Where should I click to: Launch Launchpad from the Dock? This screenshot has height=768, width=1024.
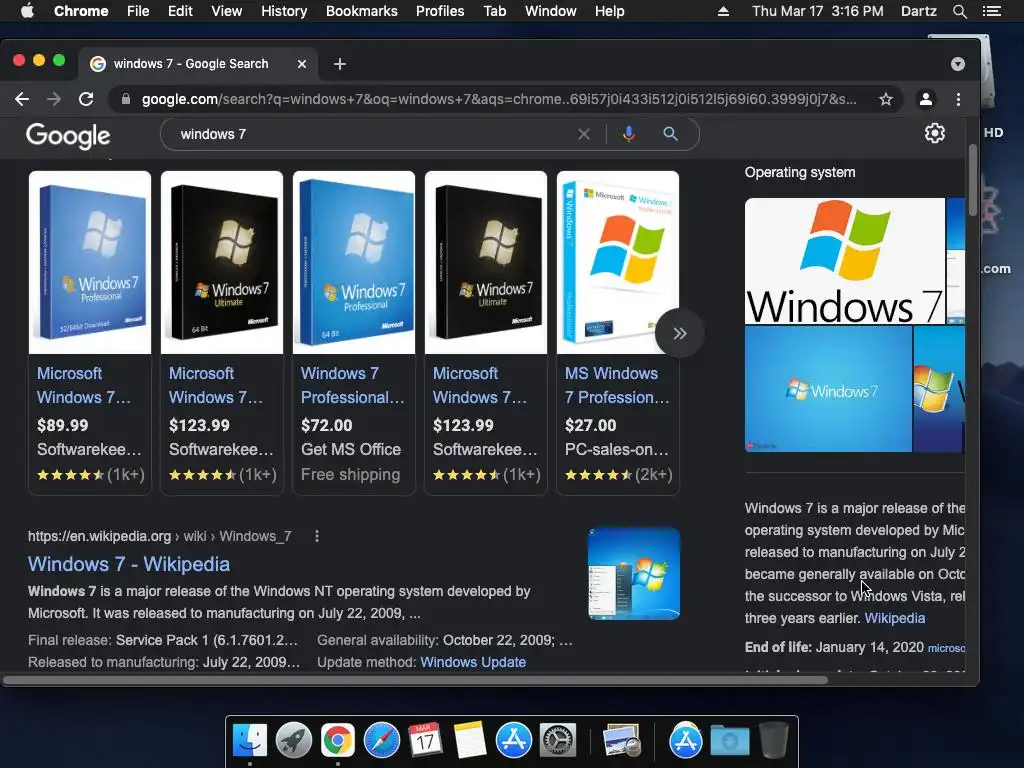click(294, 740)
